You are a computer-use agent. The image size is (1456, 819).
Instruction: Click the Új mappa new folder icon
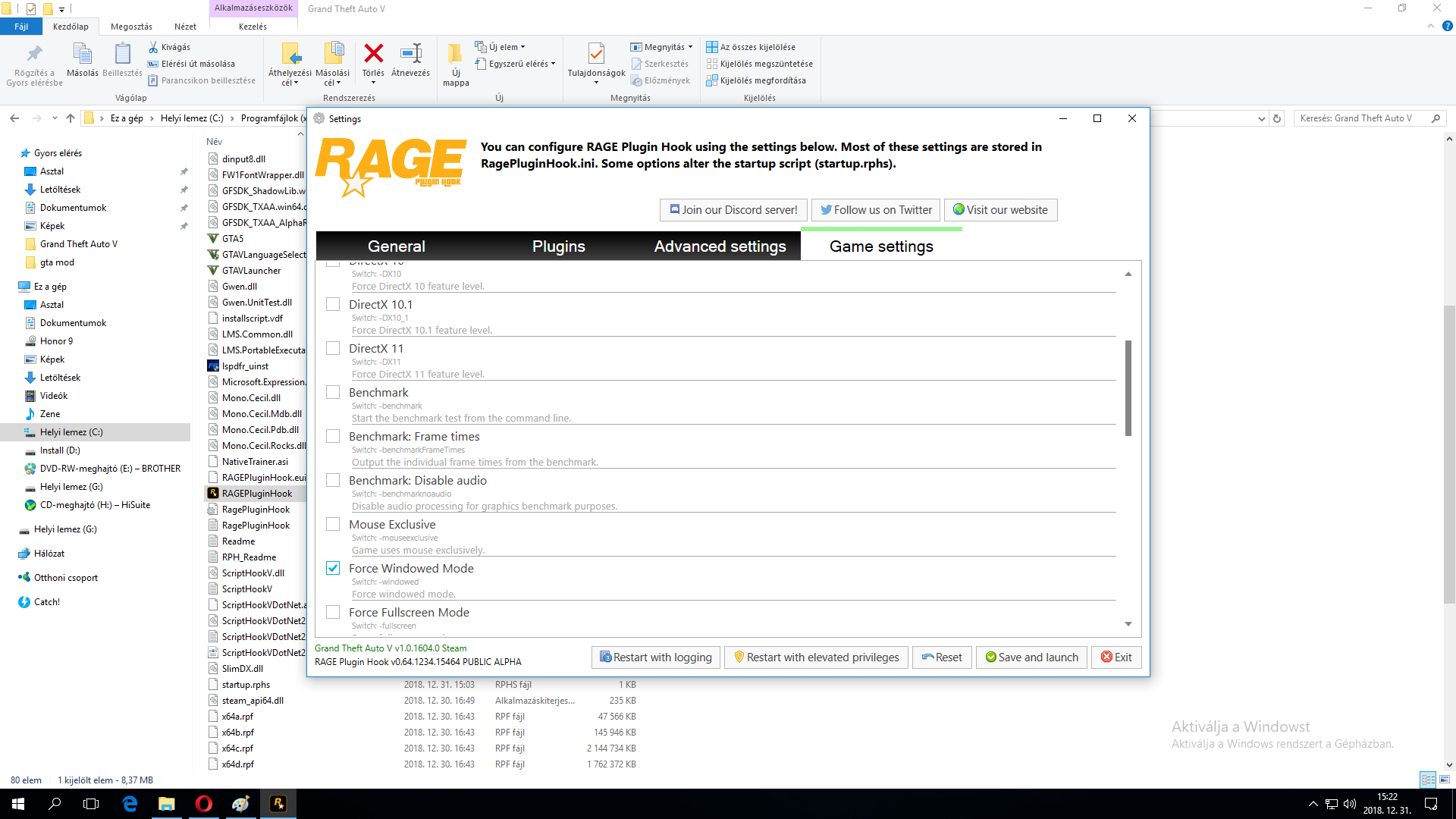click(x=455, y=55)
